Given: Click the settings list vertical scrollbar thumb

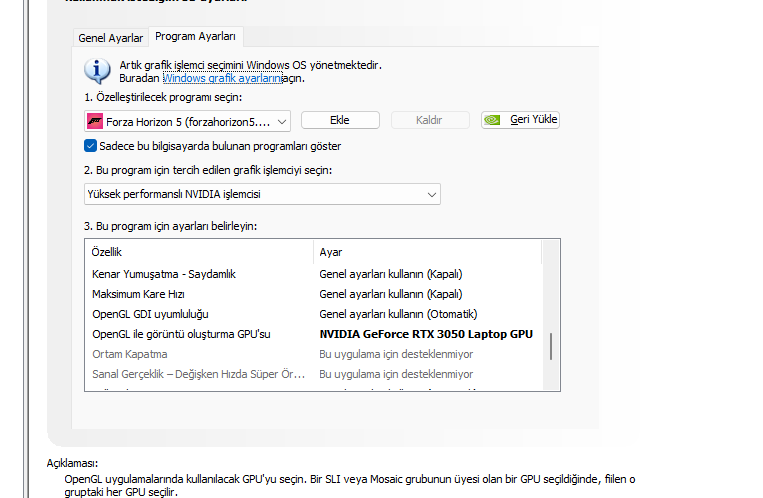Looking at the screenshot, I should pos(551,347).
